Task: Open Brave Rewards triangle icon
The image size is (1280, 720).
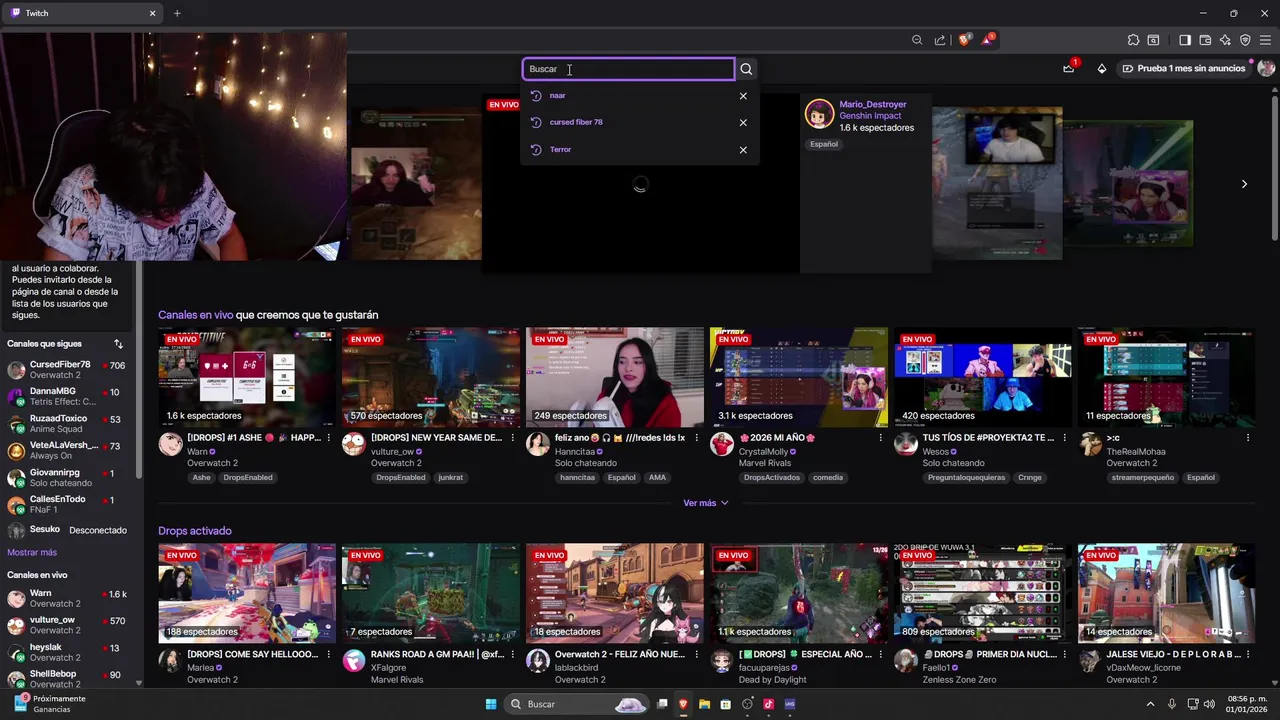Action: 988,40
